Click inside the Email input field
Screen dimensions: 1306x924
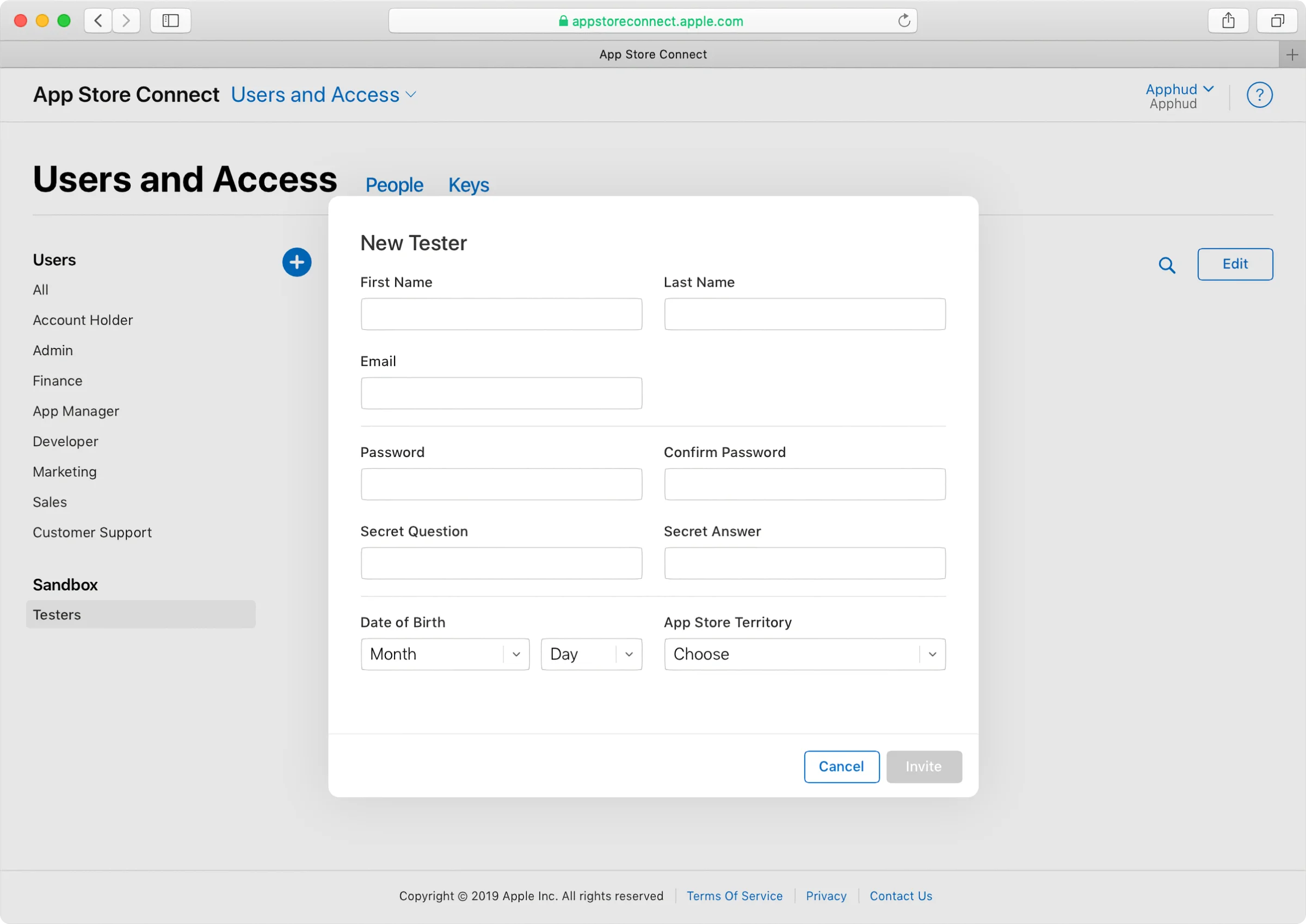pyautogui.click(x=501, y=392)
